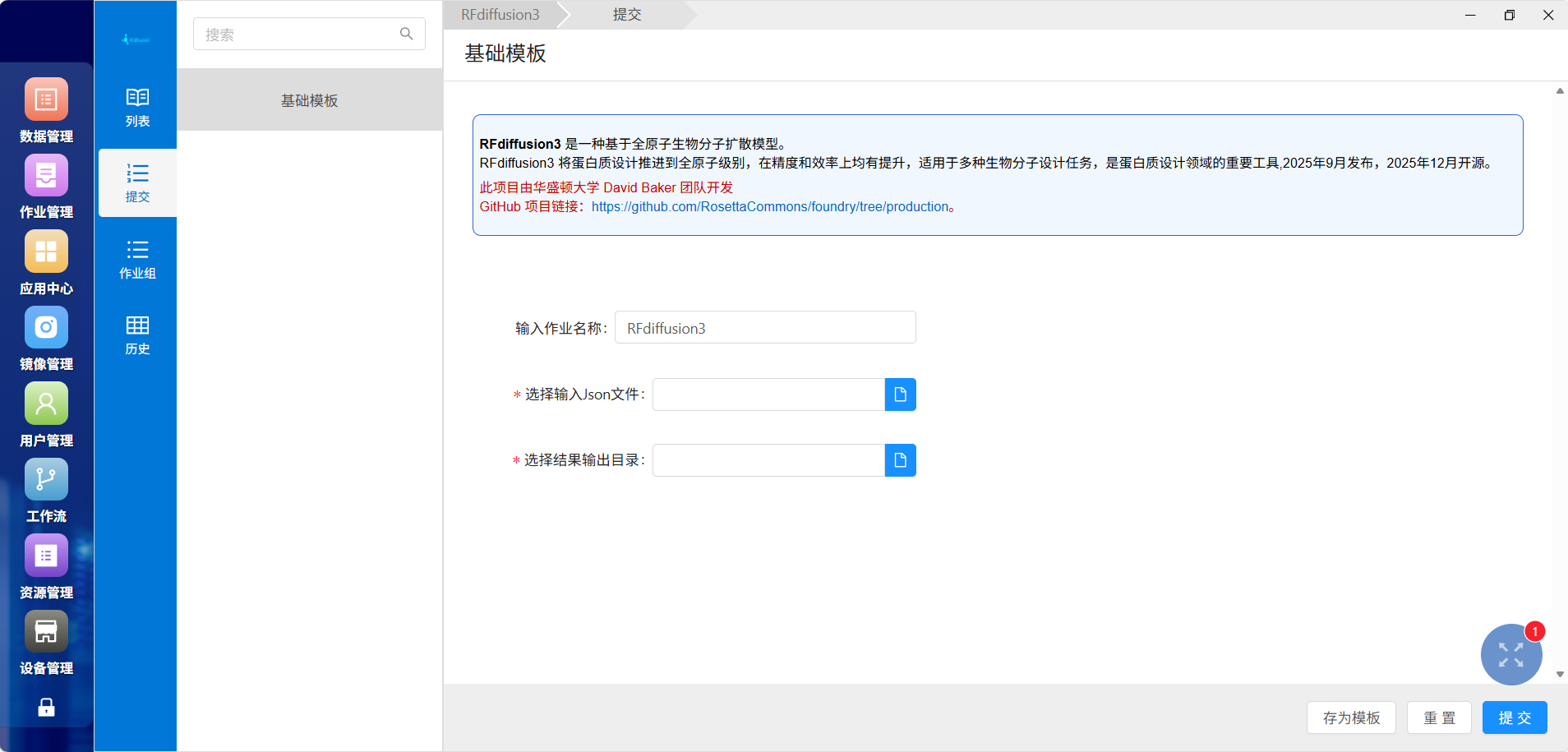Click the blue 提交 submit button

tap(1515, 717)
